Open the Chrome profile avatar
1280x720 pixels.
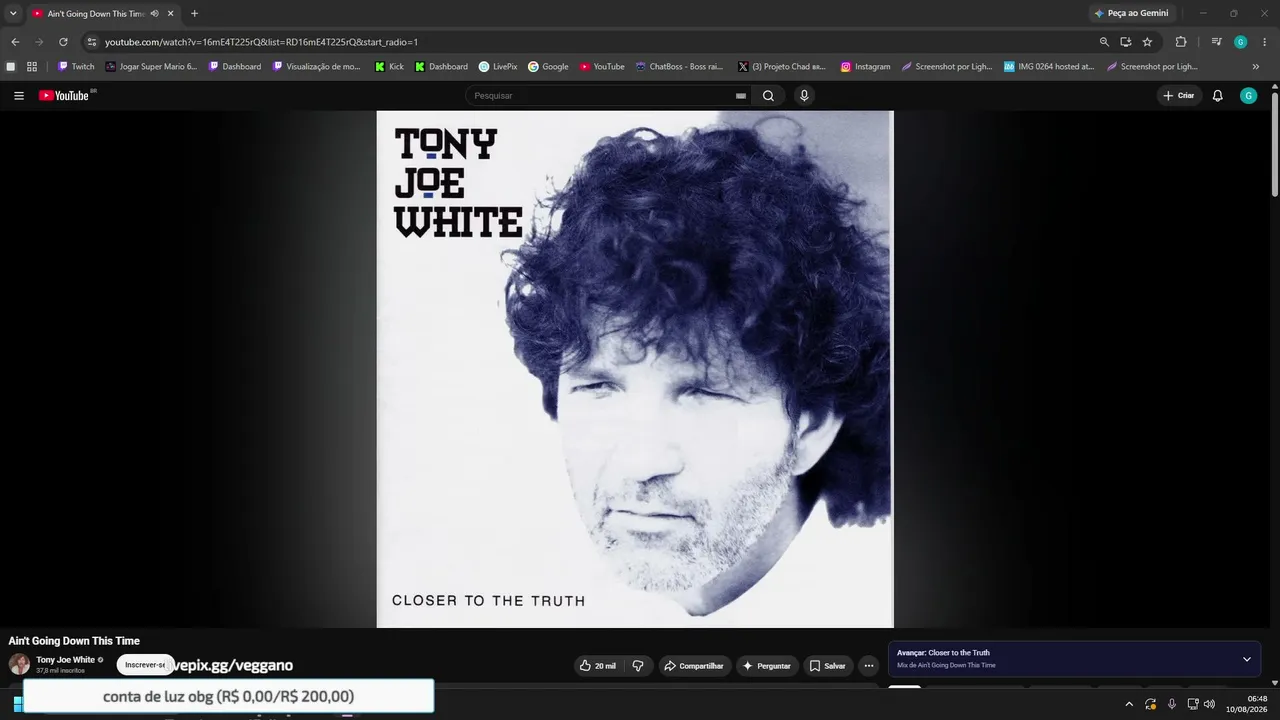tap(1241, 42)
